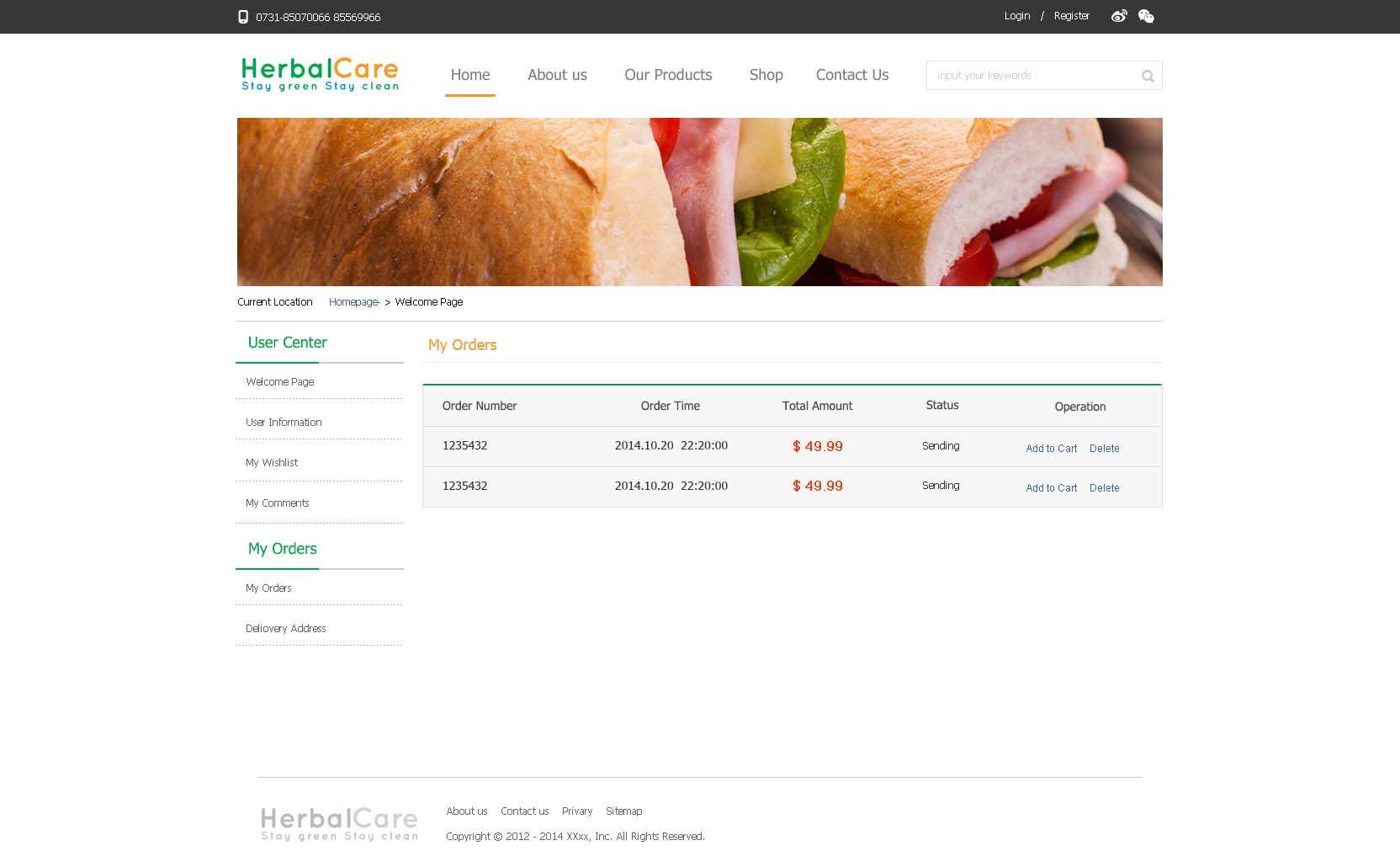
Task: Focus the keyword search input field
Action: point(1031,76)
